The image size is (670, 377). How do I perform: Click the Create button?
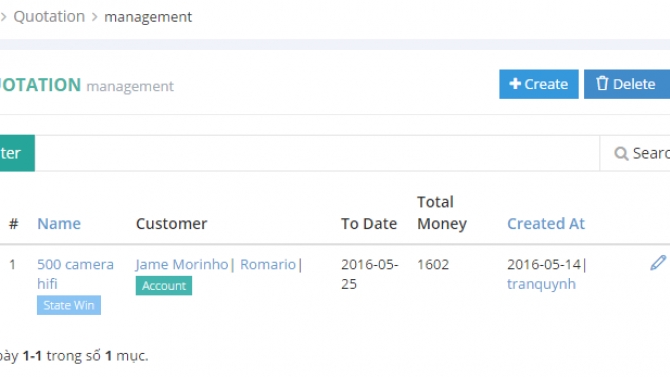(538, 84)
